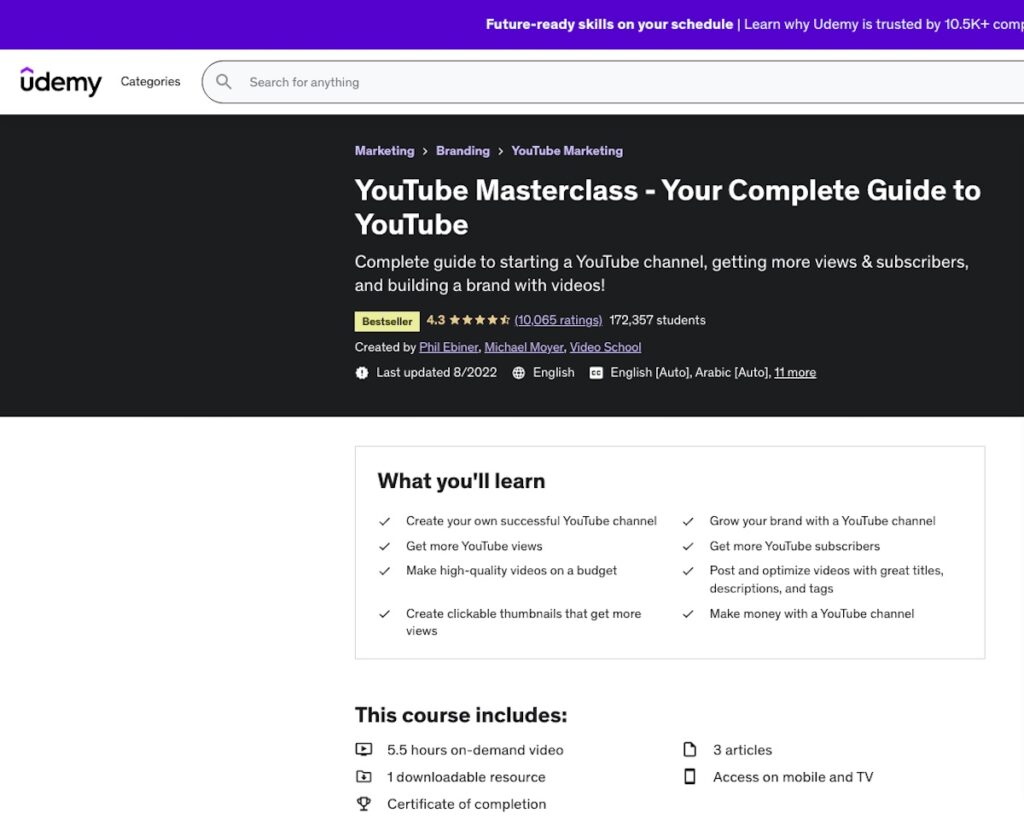1024x825 pixels.
Task: Click 1 downloadable resource text
Action: (x=466, y=777)
